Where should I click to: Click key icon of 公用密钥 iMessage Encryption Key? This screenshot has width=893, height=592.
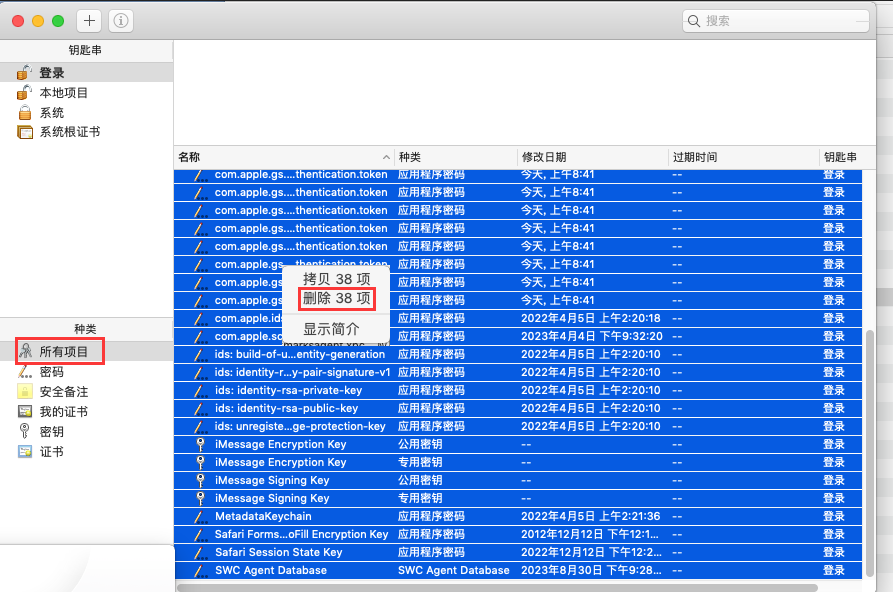coord(200,444)
